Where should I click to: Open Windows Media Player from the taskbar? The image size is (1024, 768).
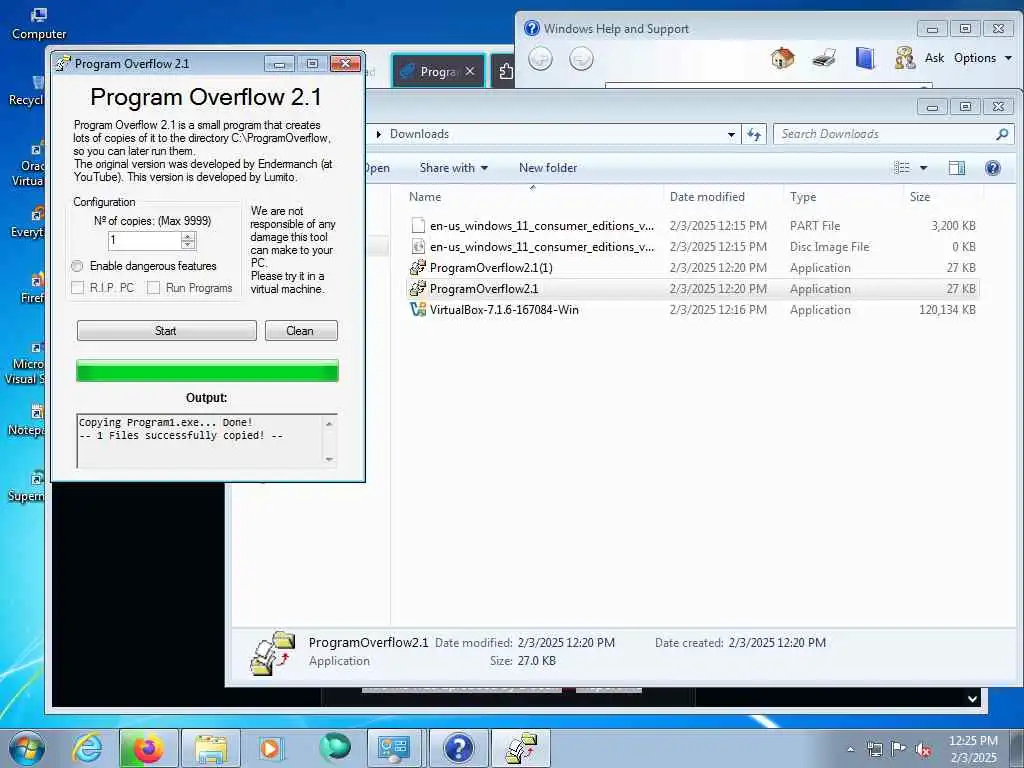(271, 748)
